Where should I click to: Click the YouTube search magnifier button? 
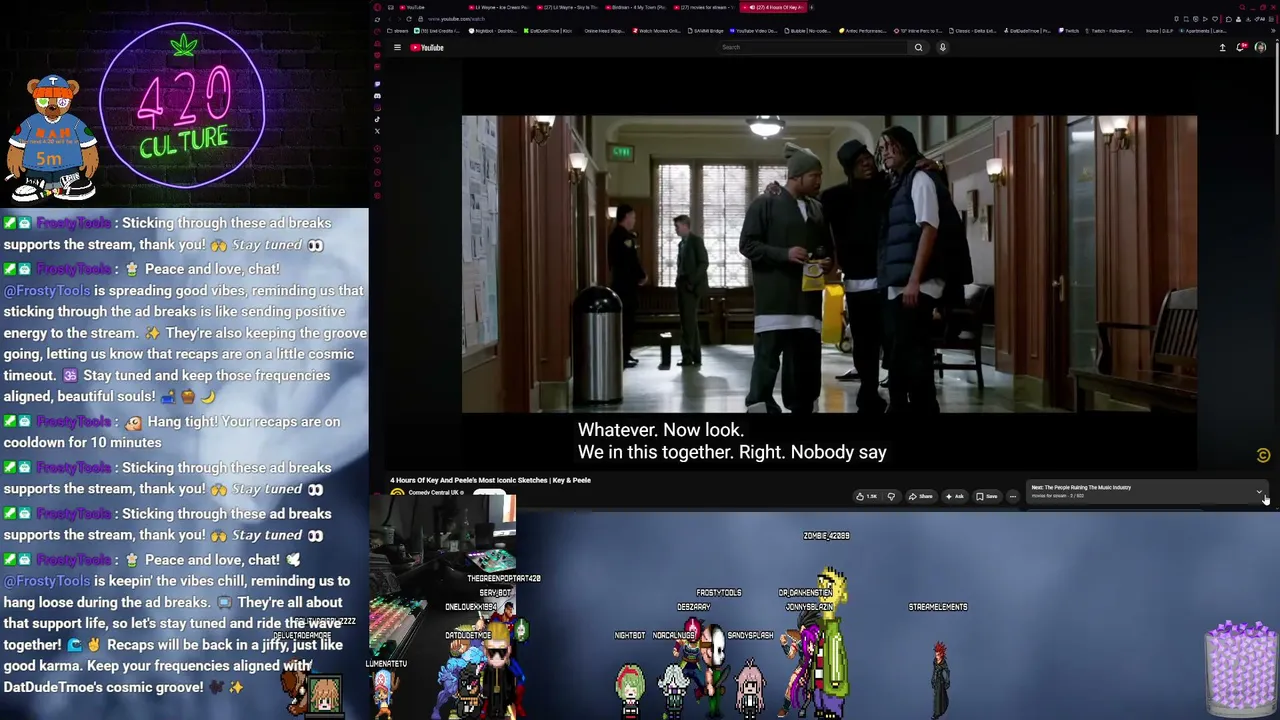point(918,47)
